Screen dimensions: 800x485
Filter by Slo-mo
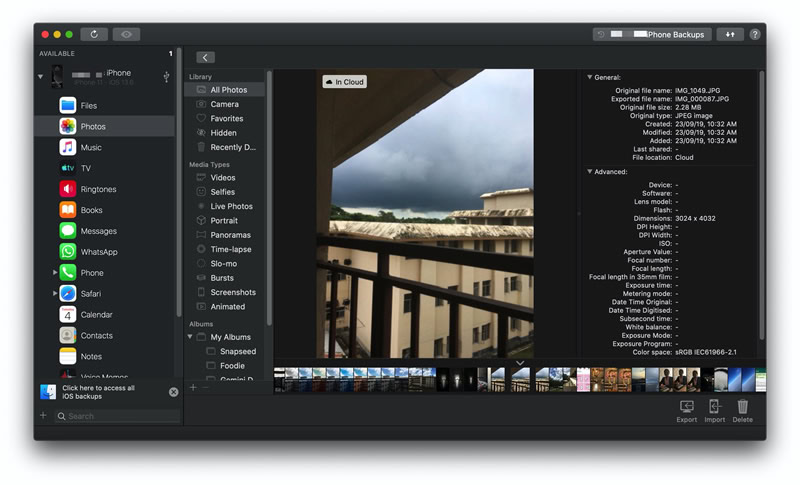coord(224,263)
